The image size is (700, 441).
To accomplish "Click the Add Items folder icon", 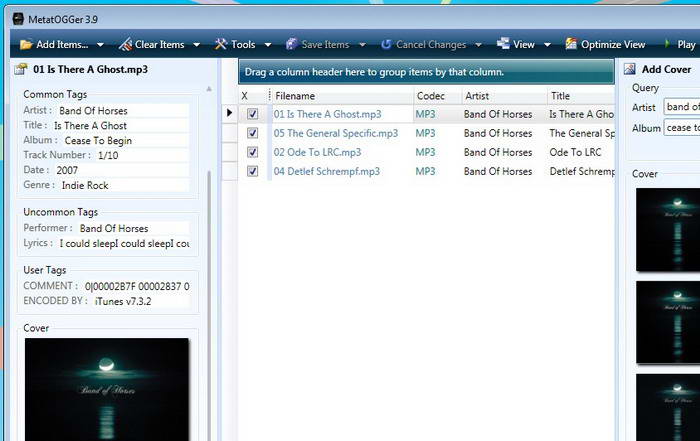I will [26, 44].
